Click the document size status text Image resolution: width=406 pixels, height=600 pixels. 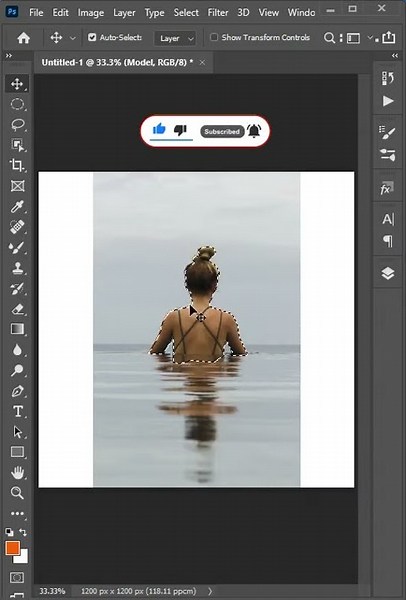click(139, 591)
